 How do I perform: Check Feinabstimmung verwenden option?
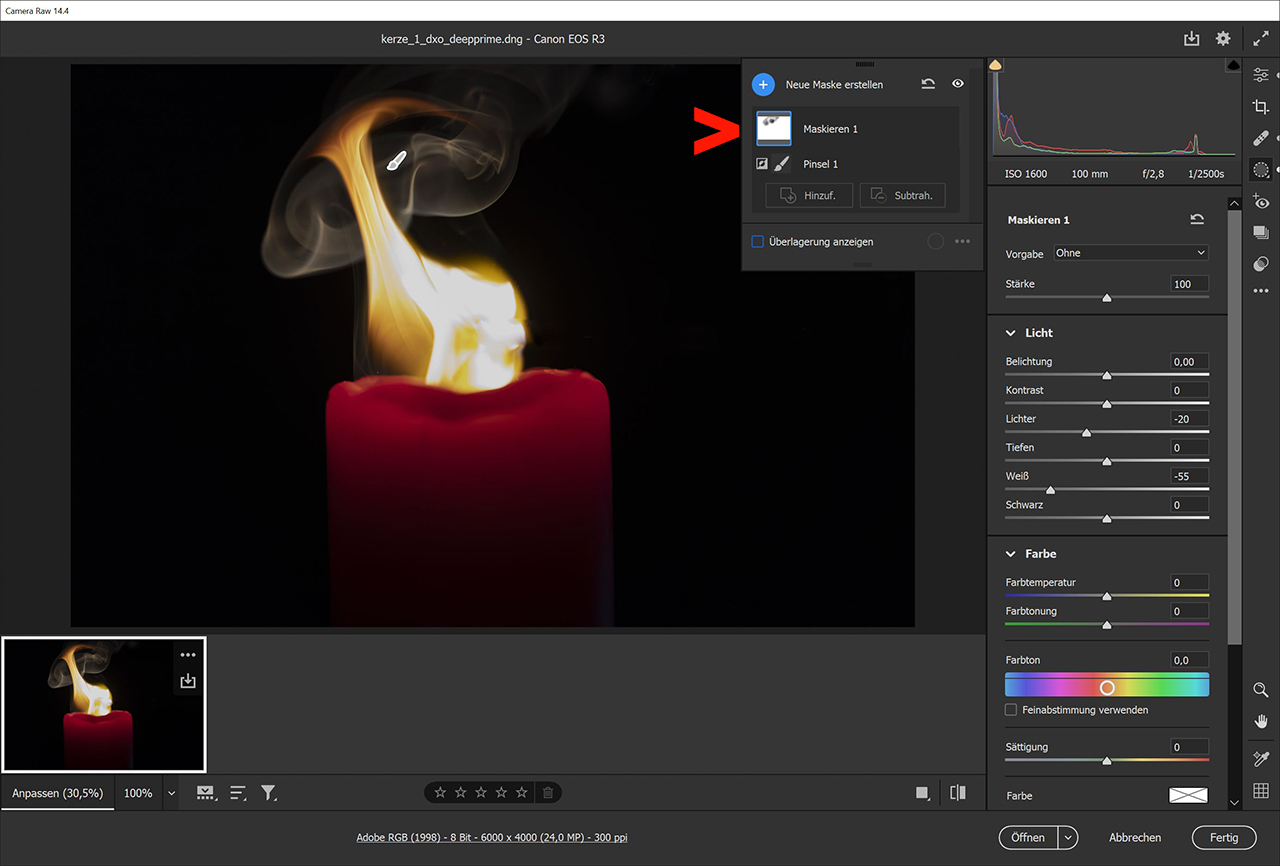point(1011,710)
